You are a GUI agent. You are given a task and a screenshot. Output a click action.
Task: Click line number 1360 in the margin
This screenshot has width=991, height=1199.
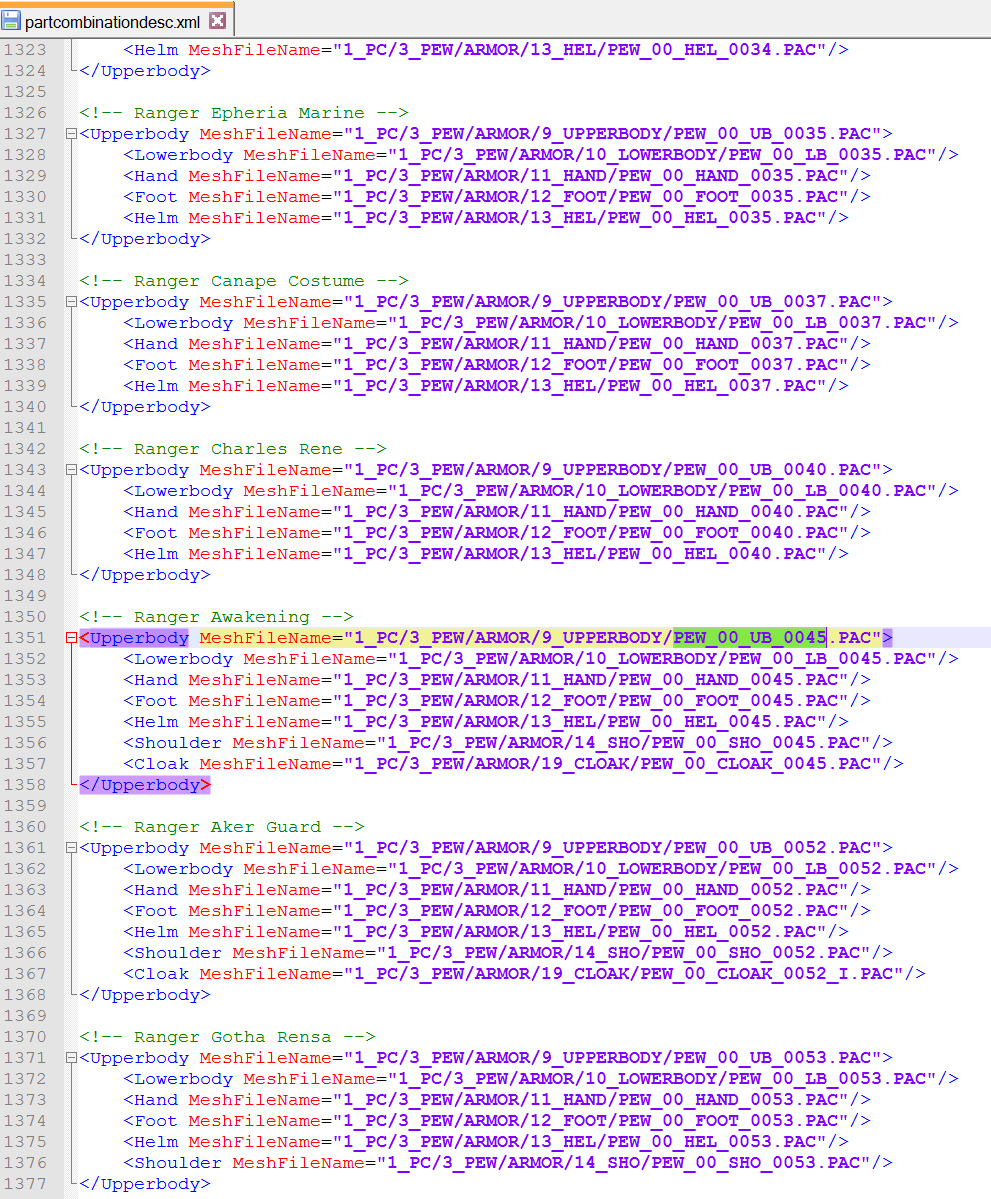coord(25,827)
